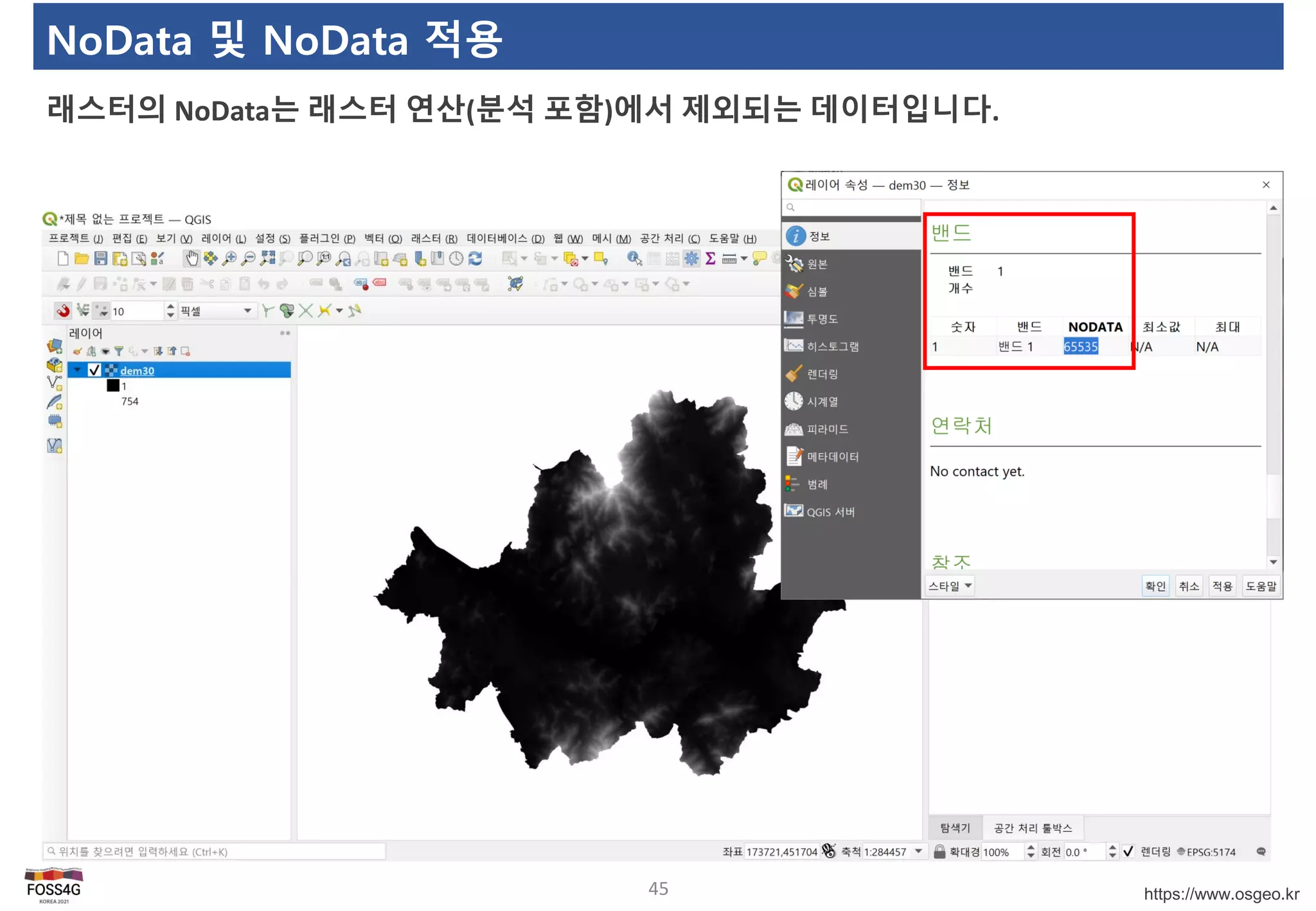
Task: Open the Transparency (투명도) page
Action: tap(851, 319)
